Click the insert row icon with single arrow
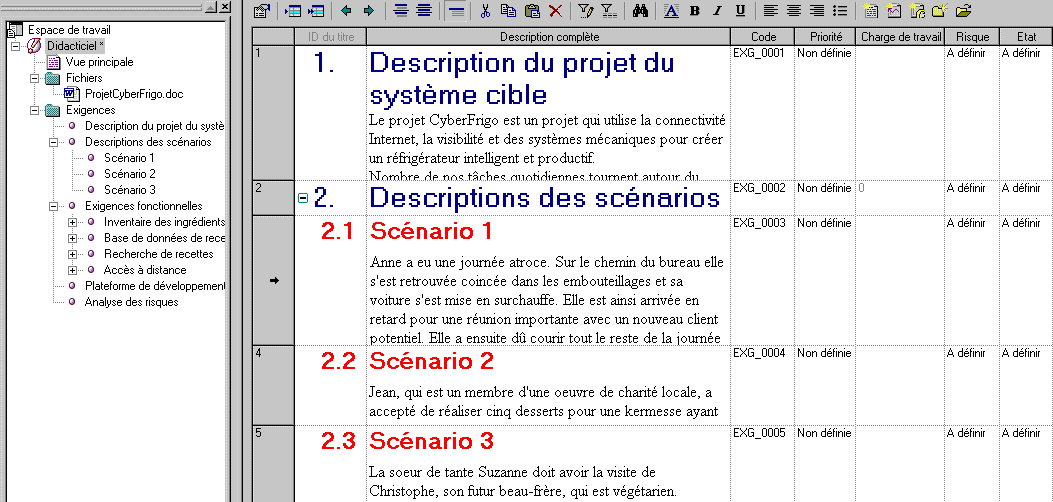 (x=293, y=10)
